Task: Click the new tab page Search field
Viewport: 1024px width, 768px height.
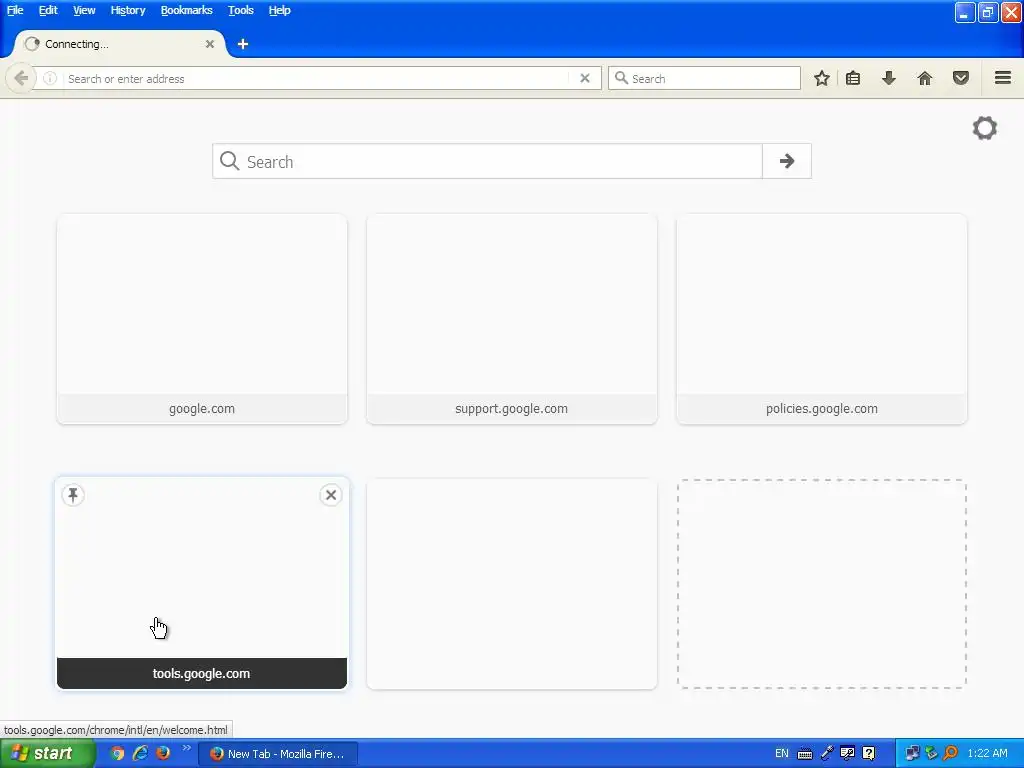Action: (487, 161)
